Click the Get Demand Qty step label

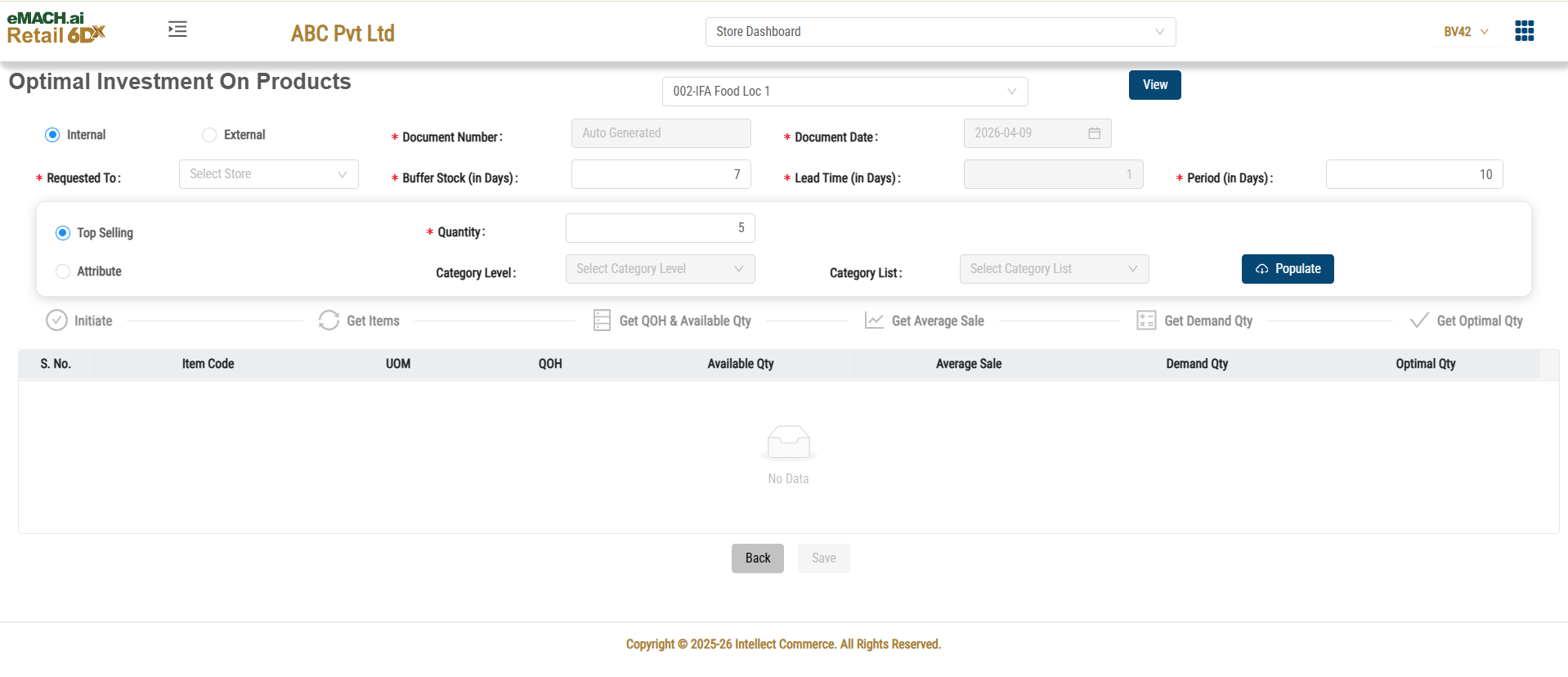(x=1208, y=321)
